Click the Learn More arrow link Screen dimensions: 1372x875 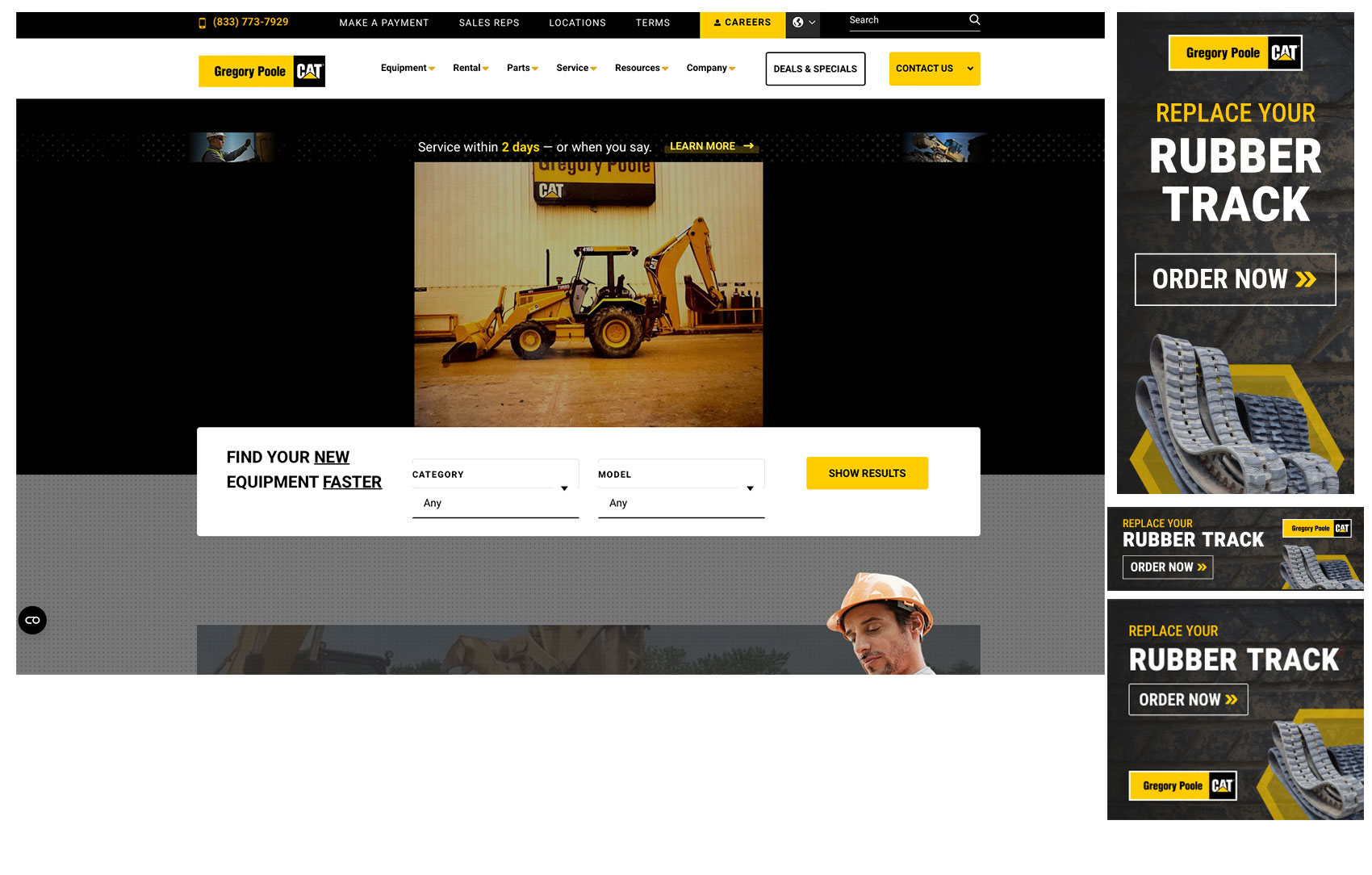pyautogui.click(x=711, y=146)
